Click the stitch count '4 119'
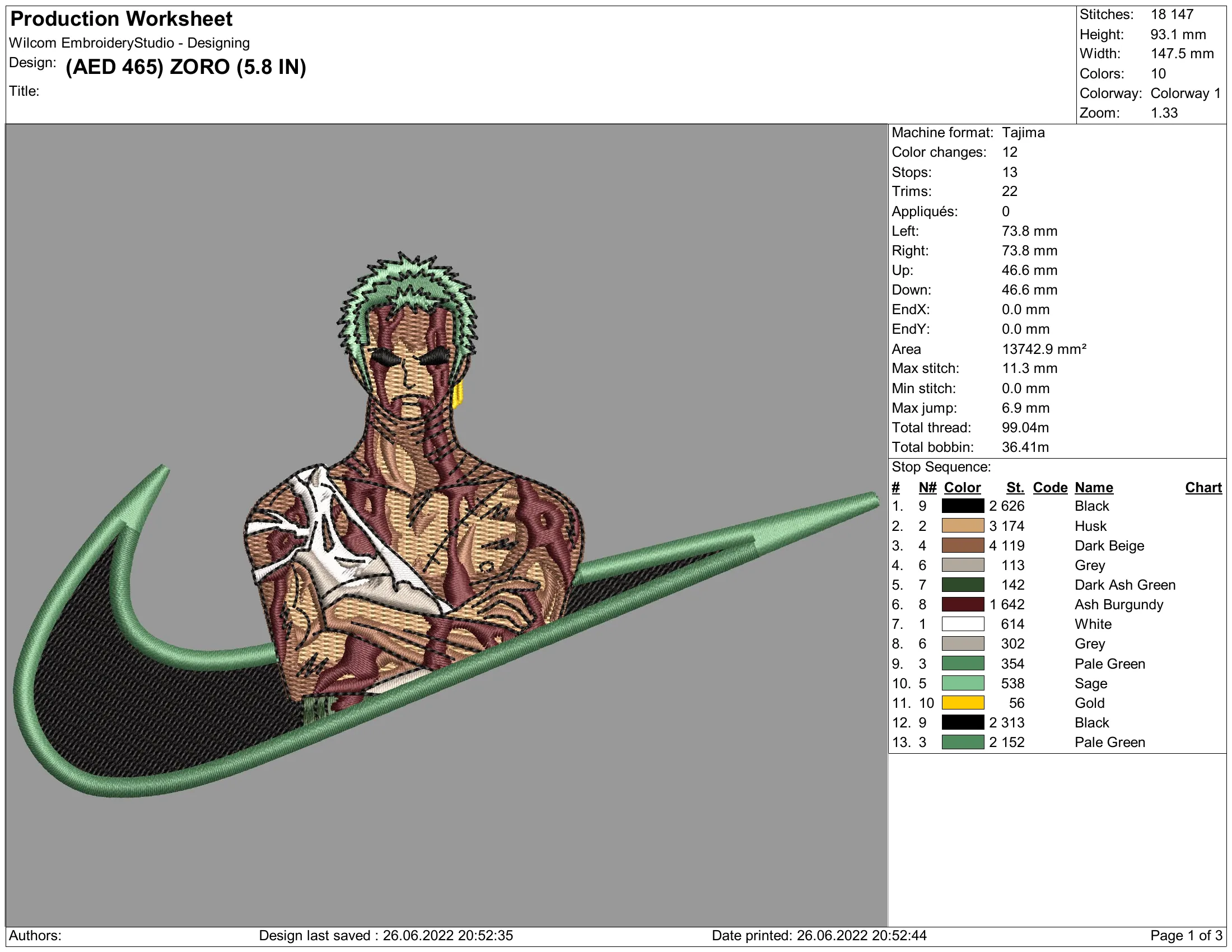Viewport: 1232px width, 952px height. click(x=1007, y=545)
